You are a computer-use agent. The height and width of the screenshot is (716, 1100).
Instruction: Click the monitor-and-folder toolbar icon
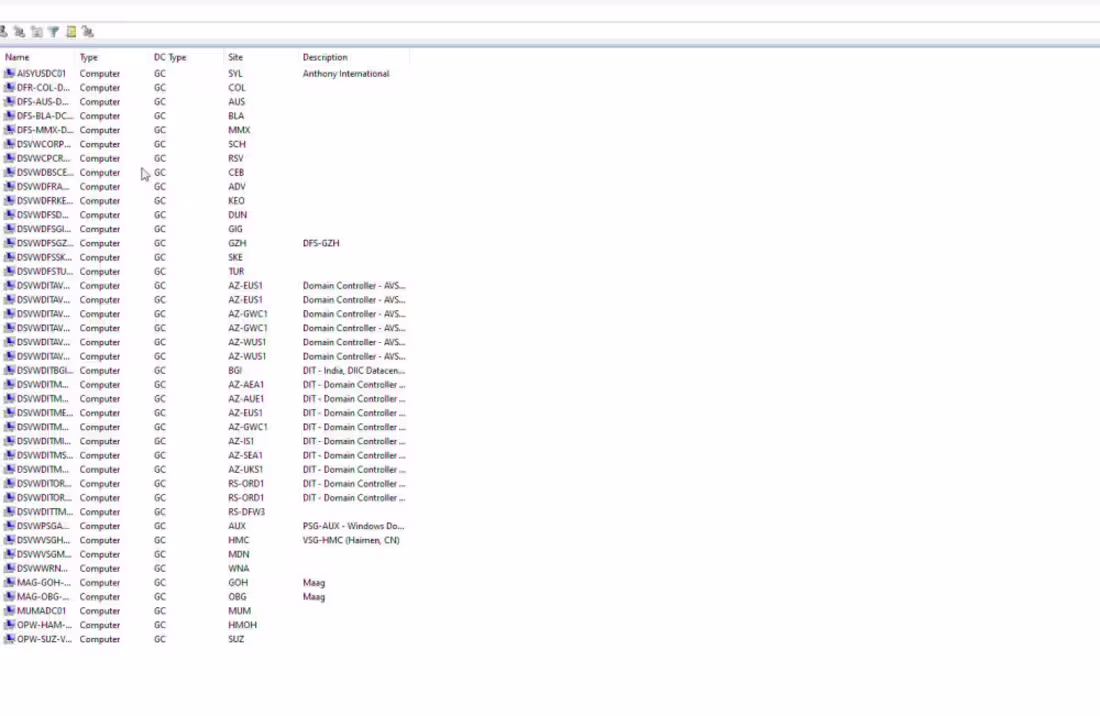tap(35, 30)
